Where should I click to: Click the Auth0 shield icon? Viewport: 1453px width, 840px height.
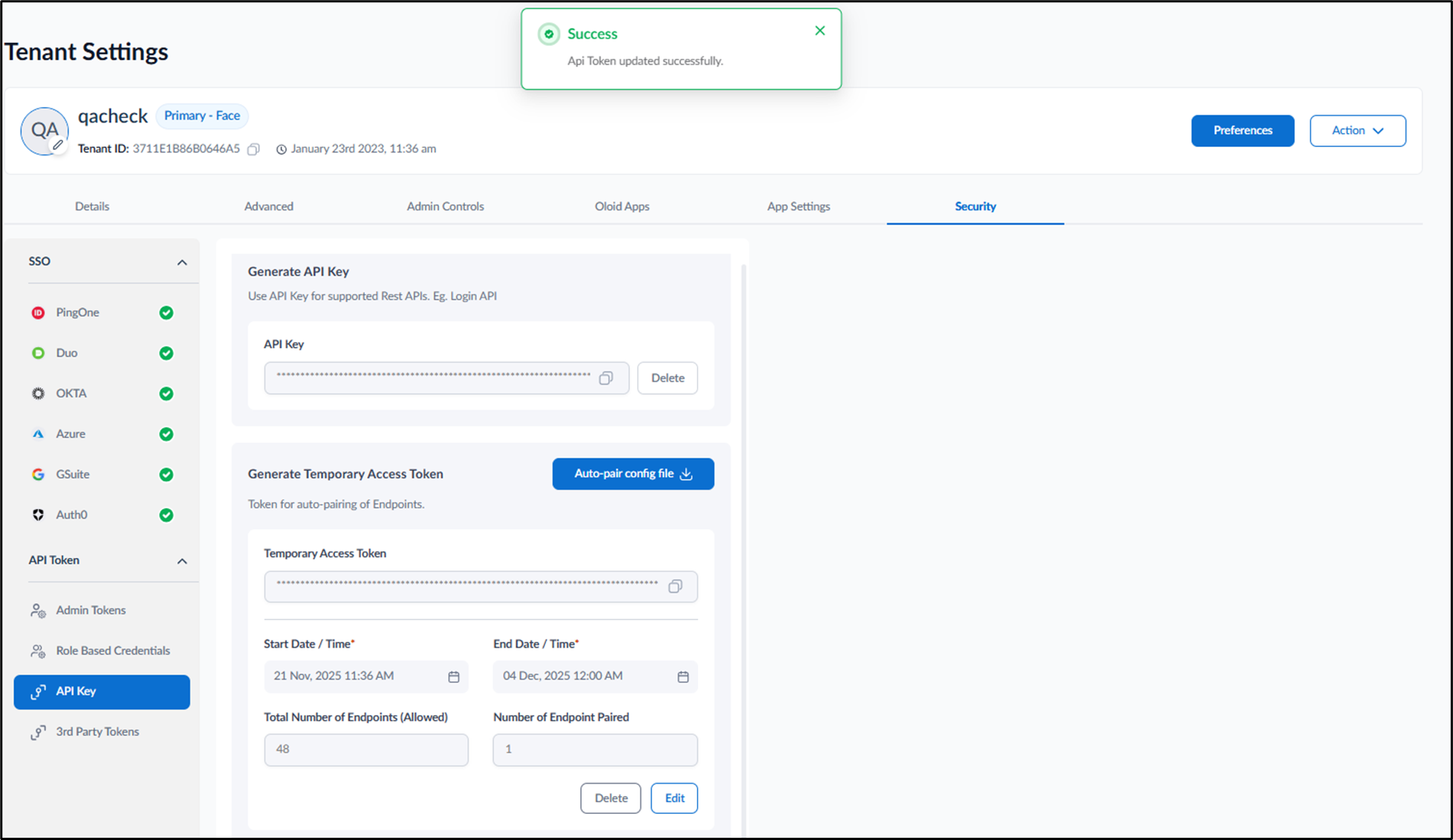click(x=38, y=515)
